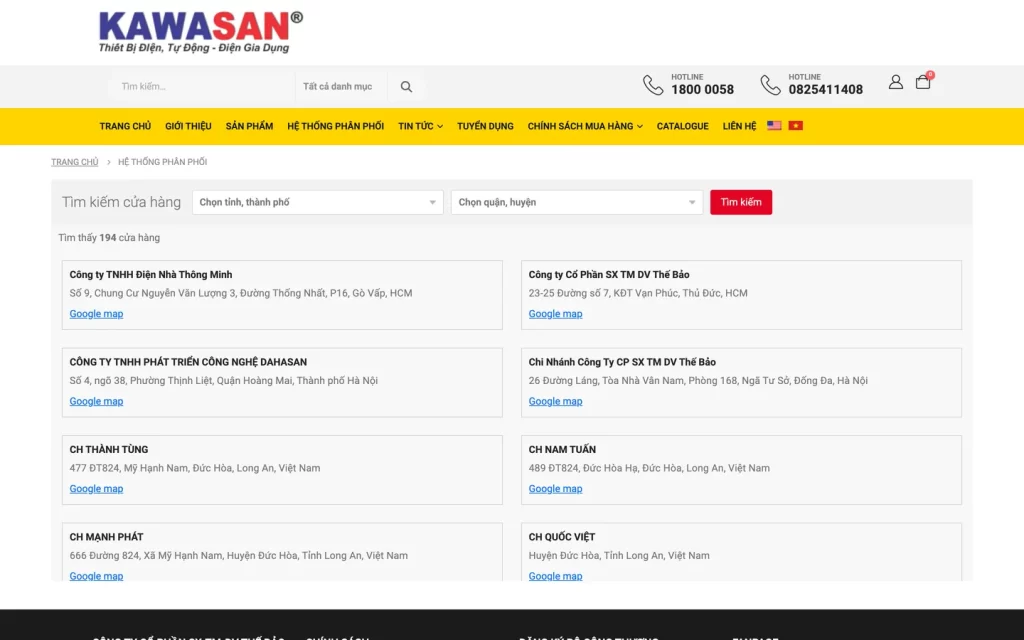Screen dimensions: 1024x640
Task: Click the TRANG CHỦ breadcrumb link
Action: click(74, 162)
